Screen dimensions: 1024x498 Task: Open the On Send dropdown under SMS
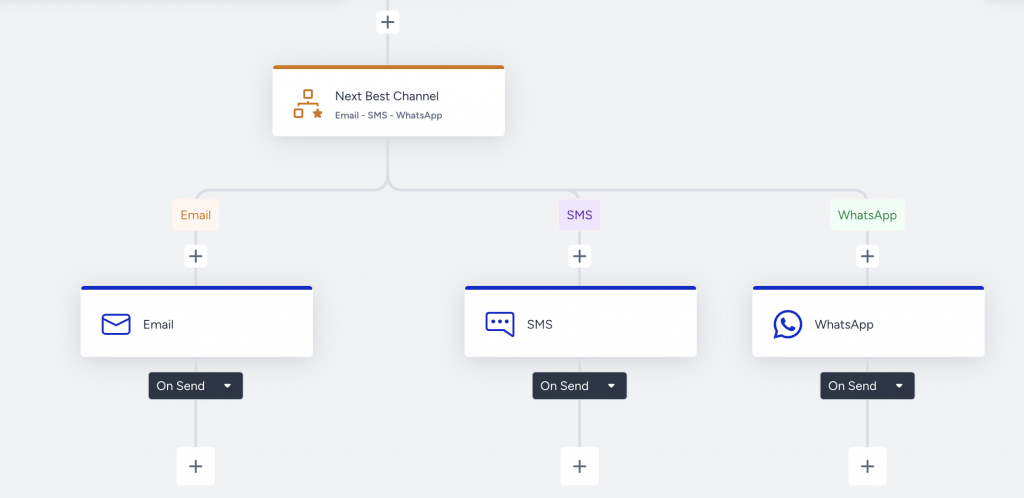579,386
